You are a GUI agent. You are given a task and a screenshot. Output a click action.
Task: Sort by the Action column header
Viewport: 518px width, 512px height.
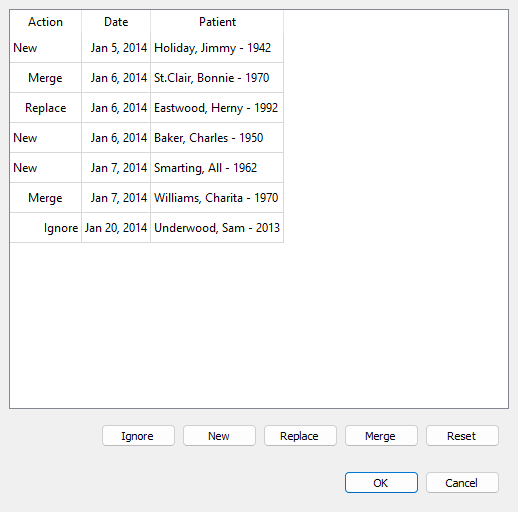(x=46, y=22)
